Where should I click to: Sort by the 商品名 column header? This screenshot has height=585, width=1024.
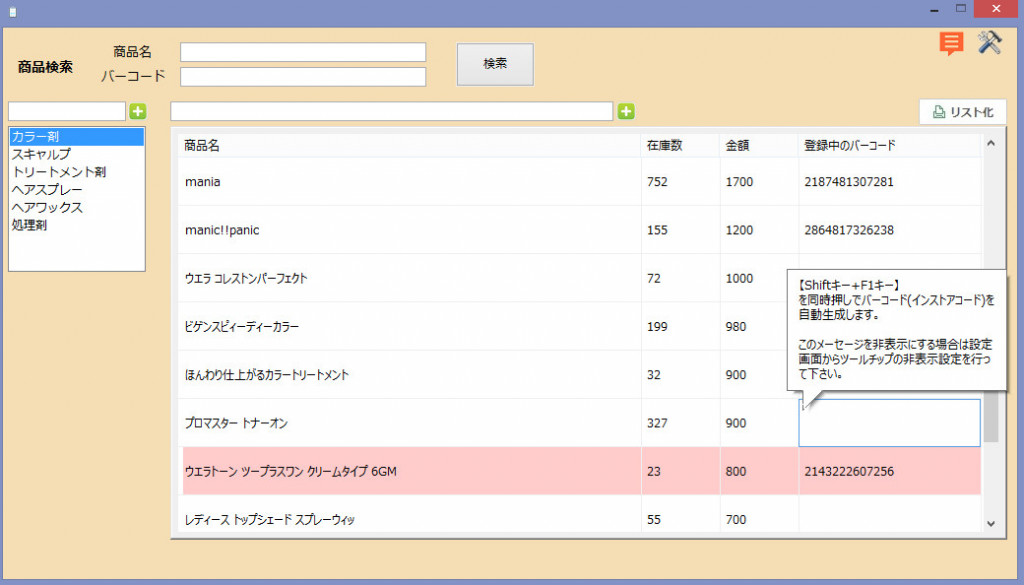(x=409, y=145)
